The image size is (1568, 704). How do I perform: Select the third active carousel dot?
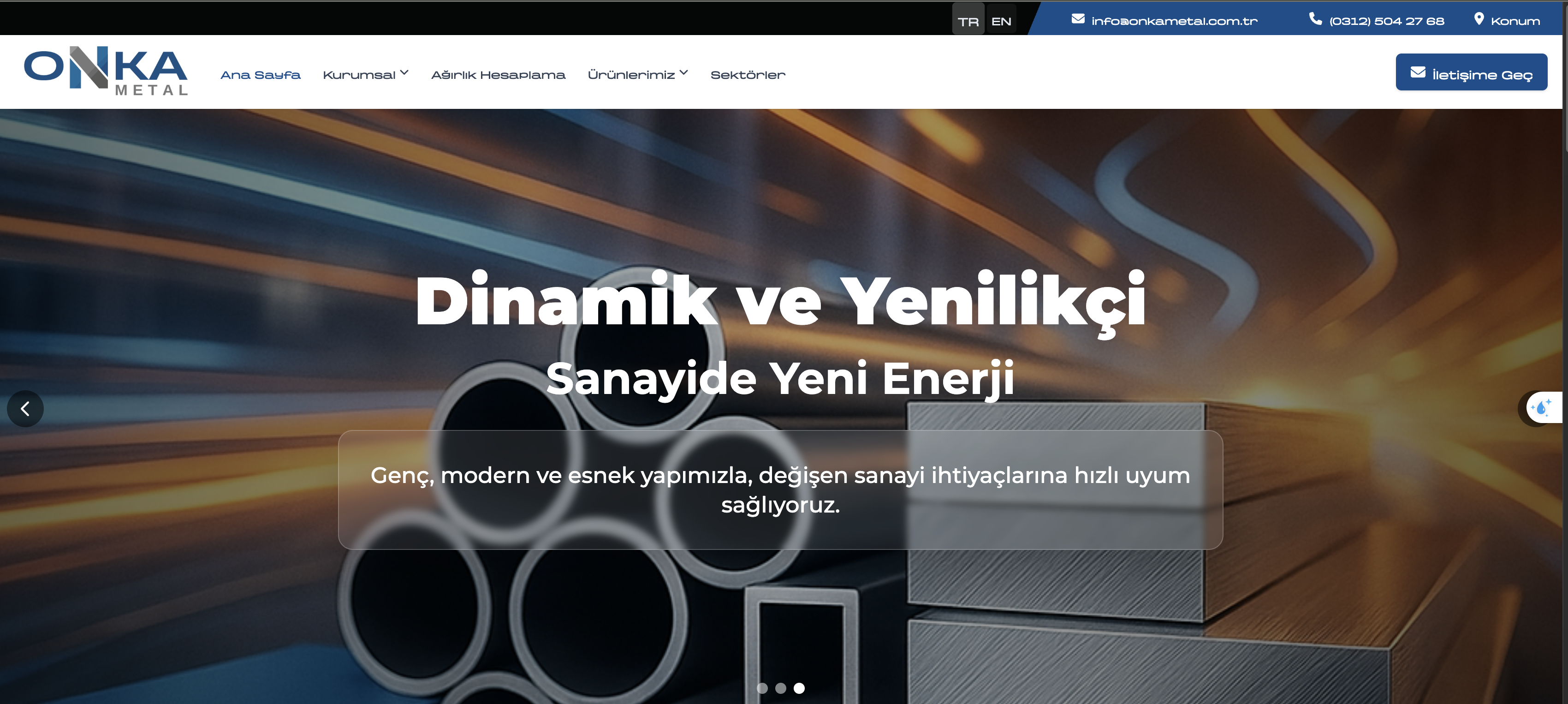coord(799,688)
